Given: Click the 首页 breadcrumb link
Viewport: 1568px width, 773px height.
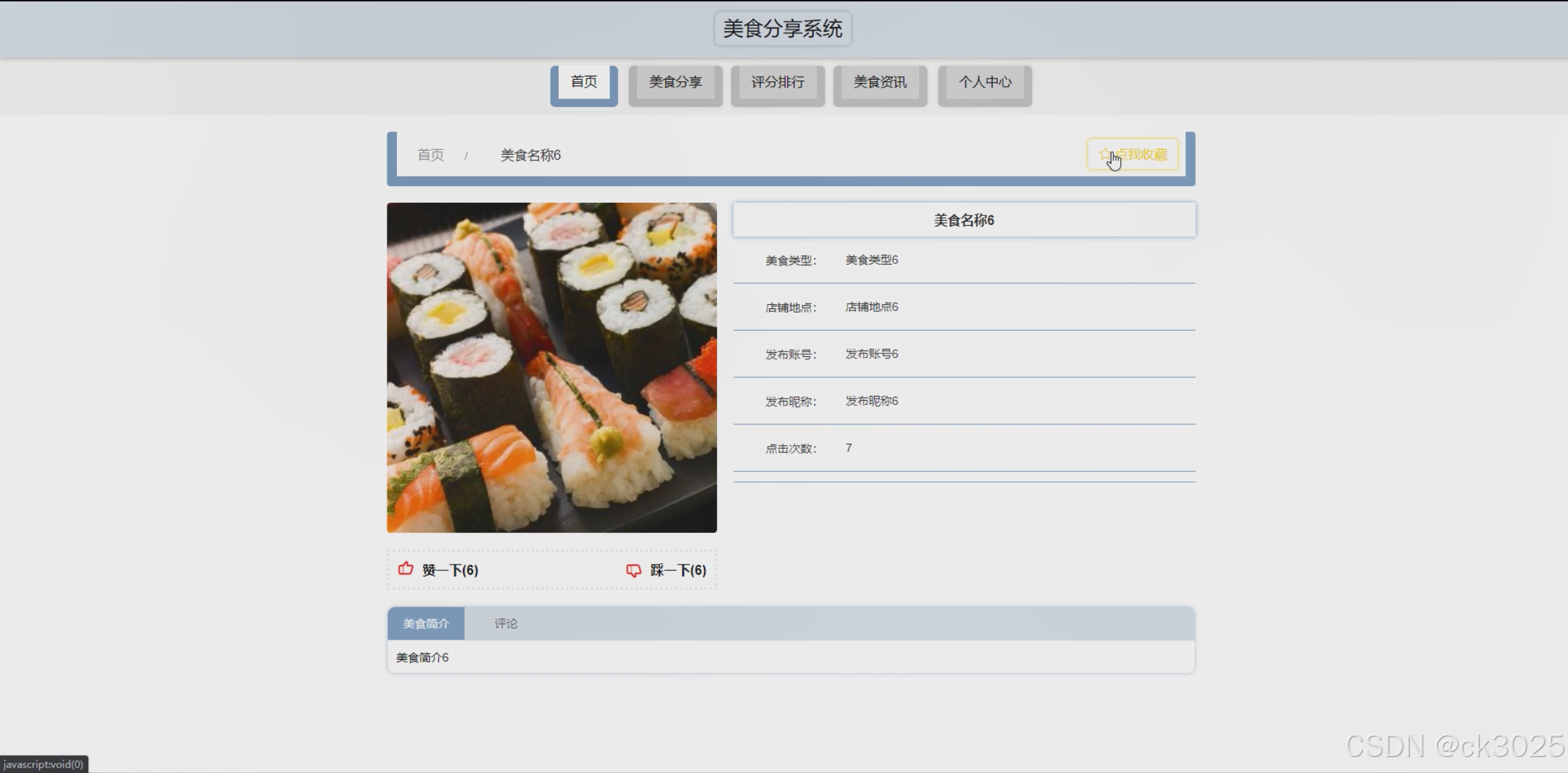Looking at the screenshot, I should [430, 155].
